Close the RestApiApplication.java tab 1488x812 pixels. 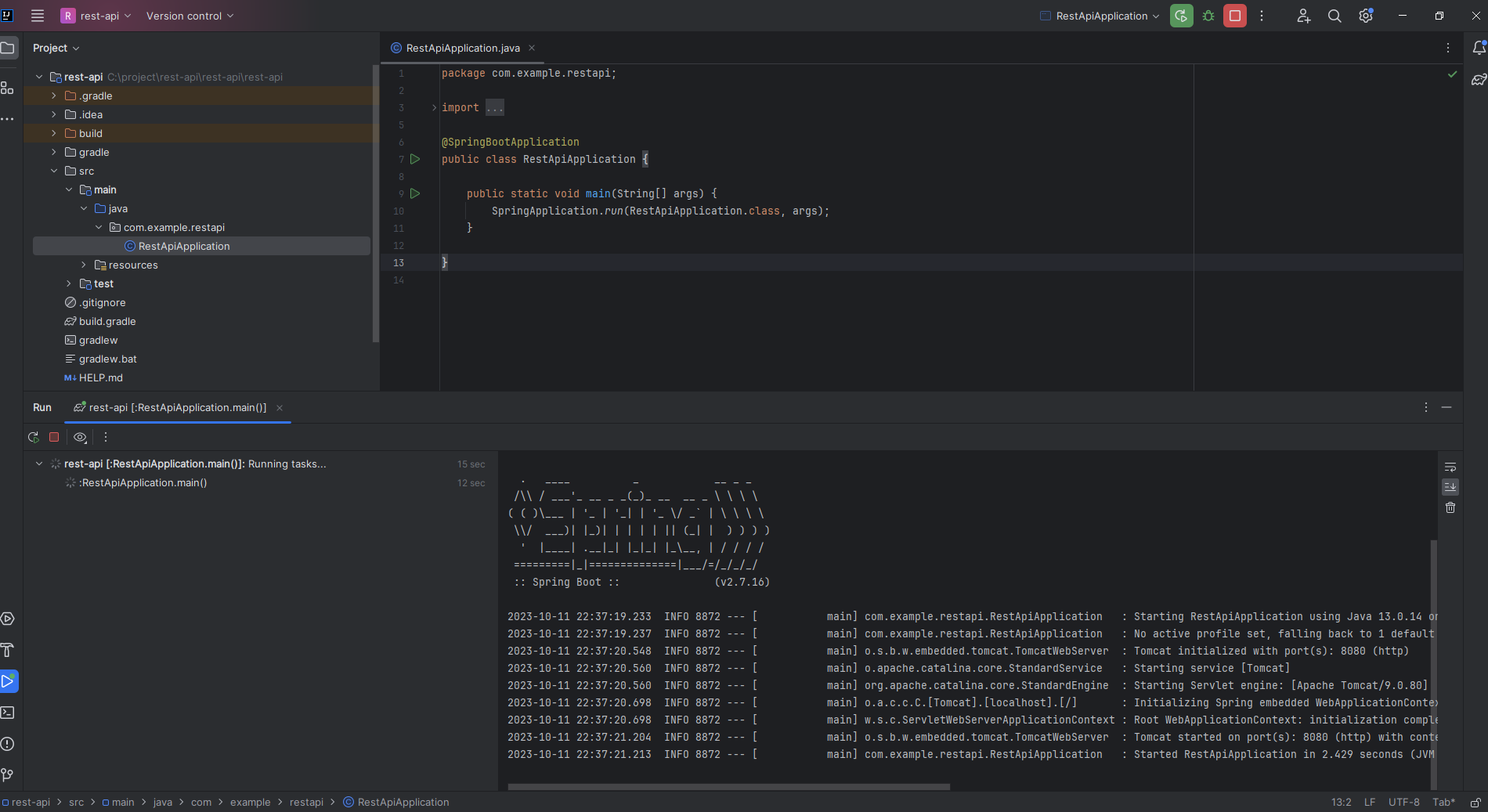point(532,48)
